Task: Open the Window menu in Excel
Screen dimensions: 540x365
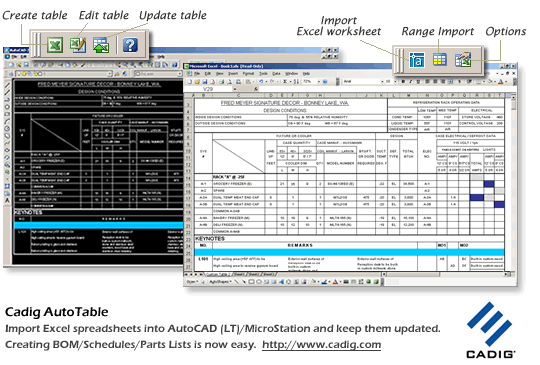Action: [x=291, y=73]
